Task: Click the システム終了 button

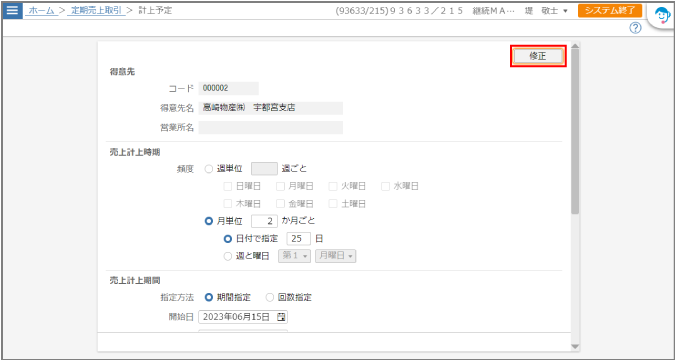Action: click(x=610, y=11)
